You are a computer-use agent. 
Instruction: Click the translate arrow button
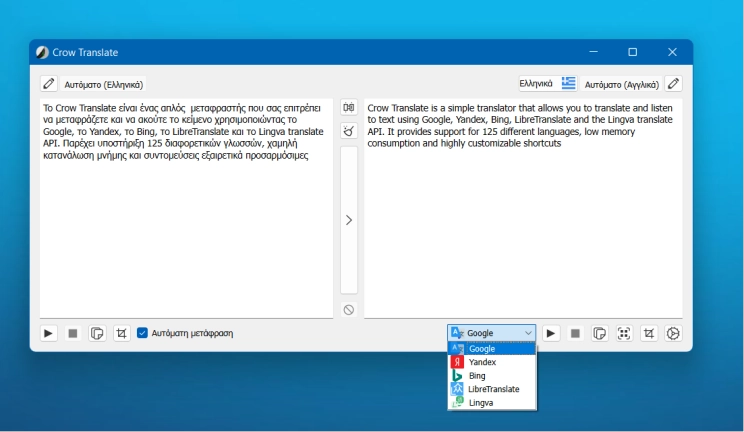click(349, 220)
